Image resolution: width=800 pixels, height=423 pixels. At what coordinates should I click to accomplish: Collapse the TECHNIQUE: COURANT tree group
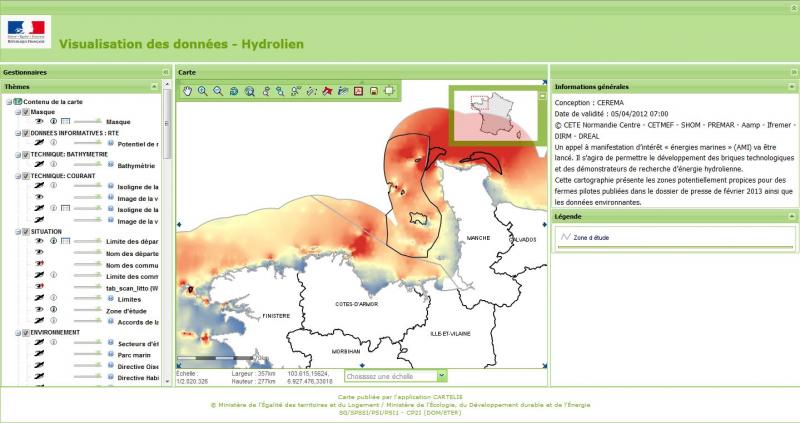pyautogui.click(x=17, y=176)
